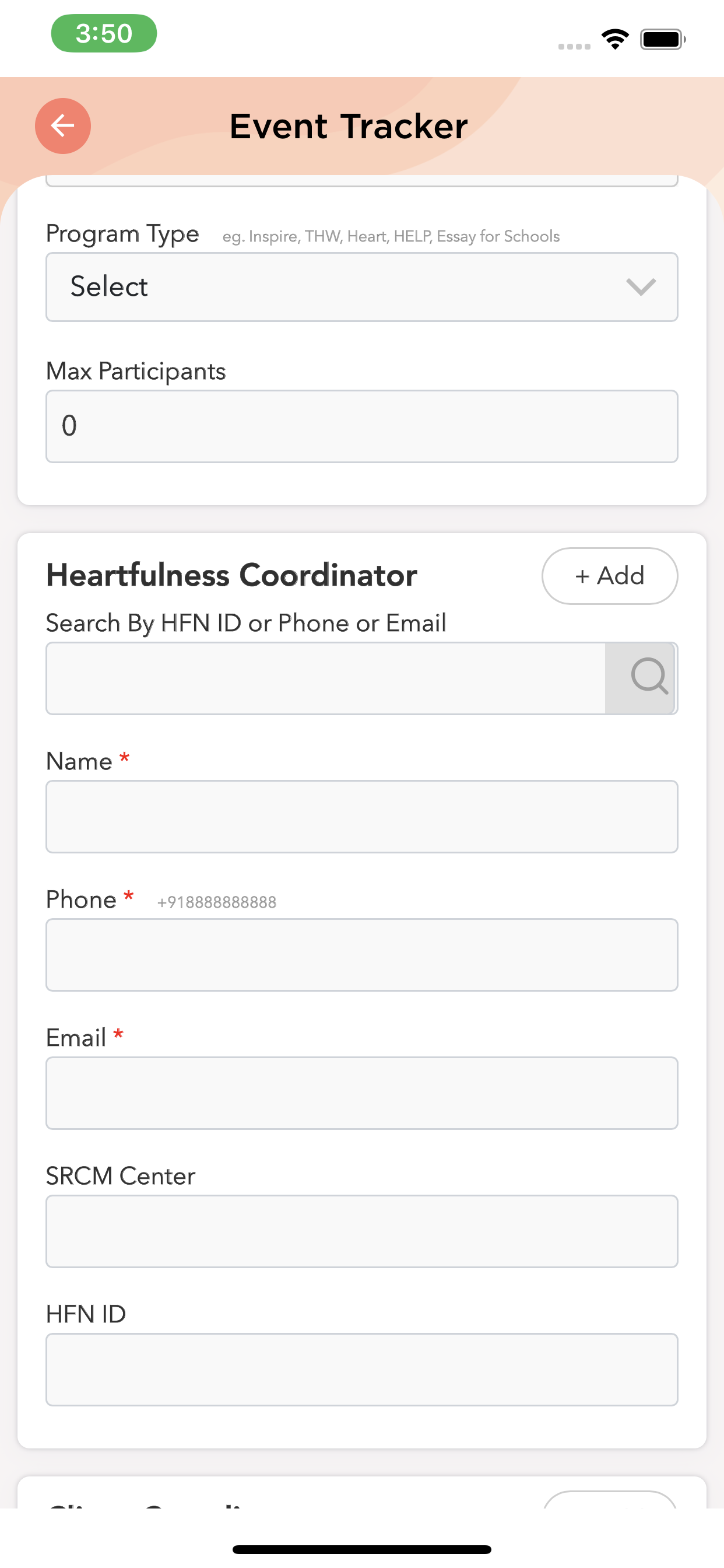
Task: Tap the Wi-Fi status icon
Action: pos(615,40)
